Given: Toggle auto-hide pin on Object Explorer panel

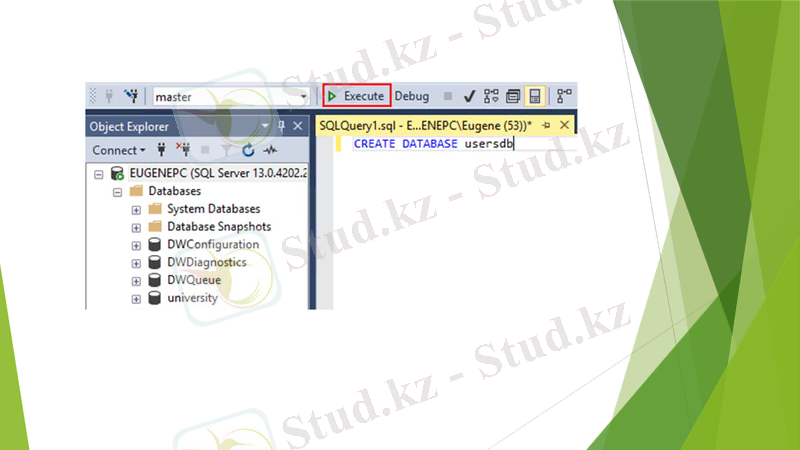Looking at the screenshot, I should (281, 126).
